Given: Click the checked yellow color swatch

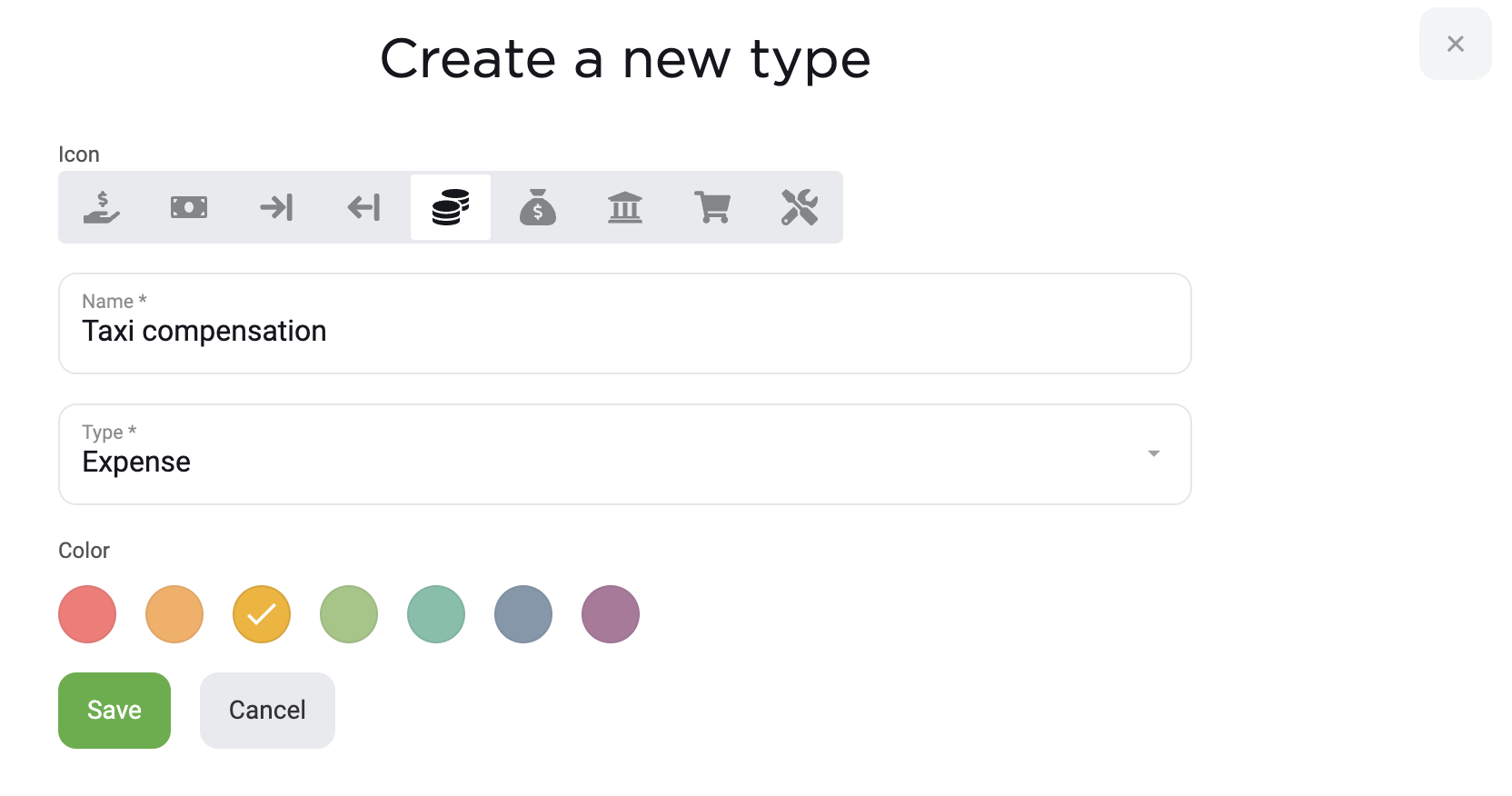Looking at the screenshot, I should click(x=262, y=614).
